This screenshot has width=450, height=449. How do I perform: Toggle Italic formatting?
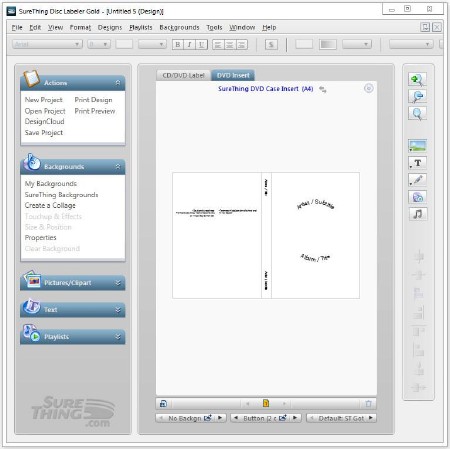point(190,44)
